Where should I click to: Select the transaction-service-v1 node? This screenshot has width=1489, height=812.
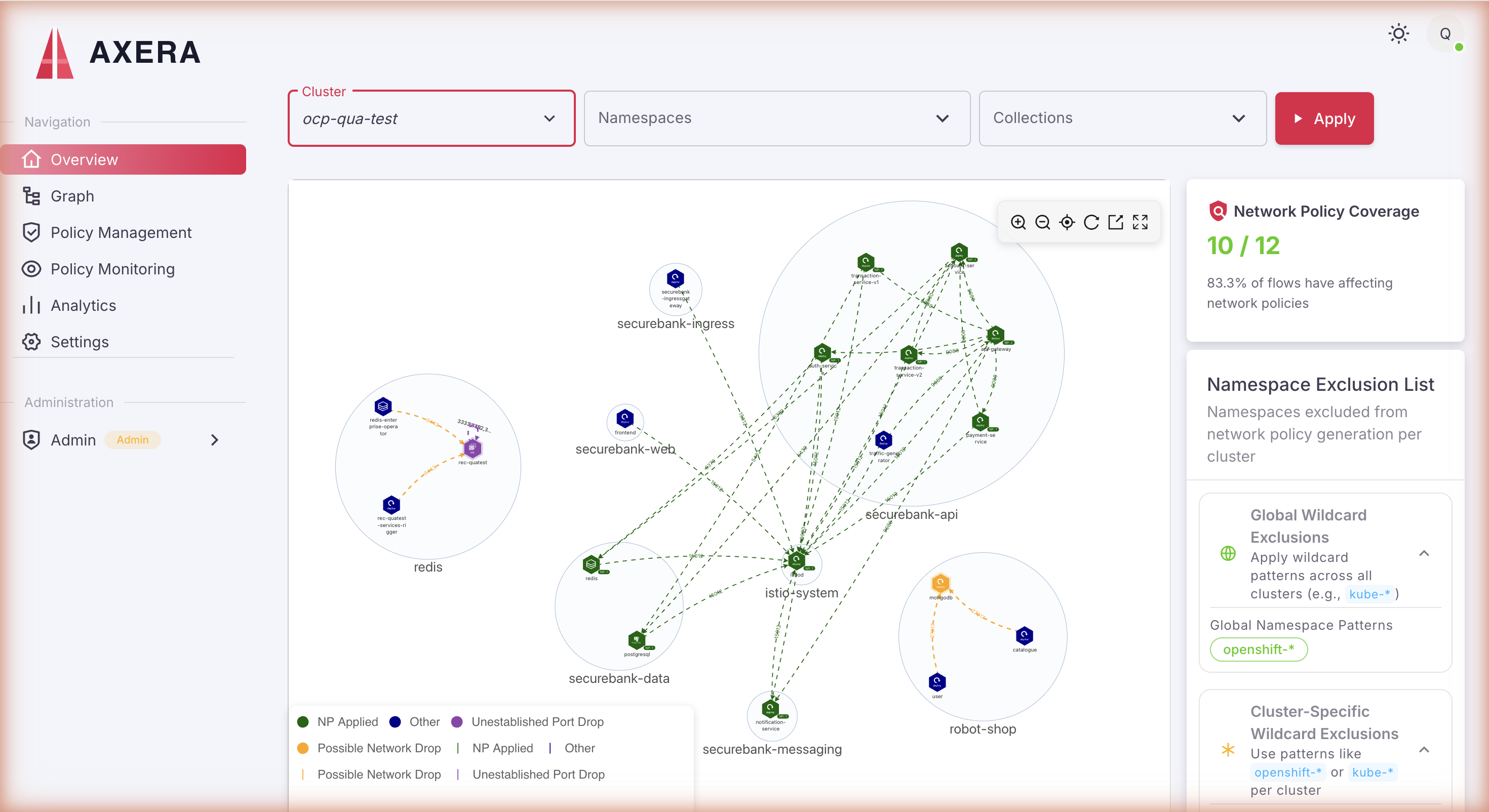pyautogui.click(x=866, y=262)
